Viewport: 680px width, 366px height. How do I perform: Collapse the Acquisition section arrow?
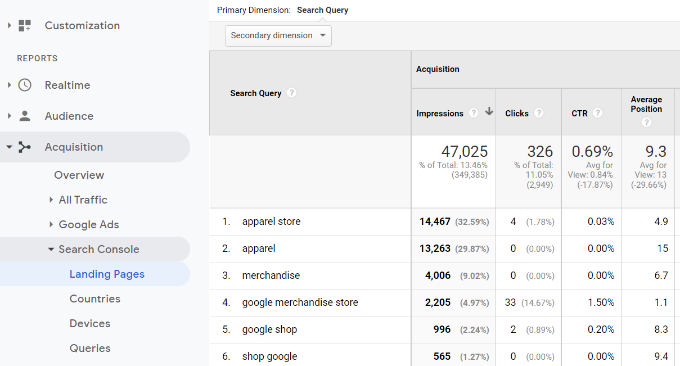pyautogui.click(x=9, y=147)
